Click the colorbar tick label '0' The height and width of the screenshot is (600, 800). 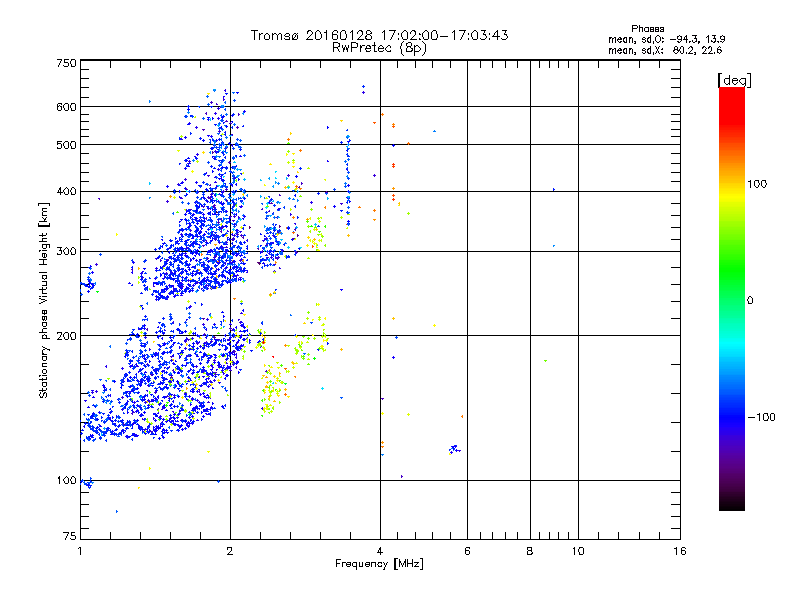coord(749,301)
